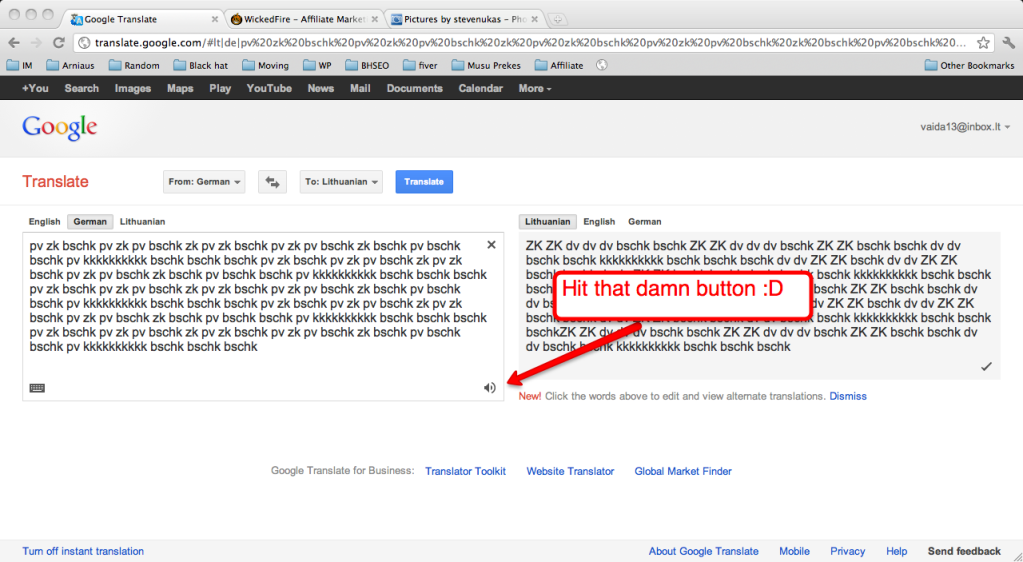The height and width of the screenshot is (562, 1023).
Task: Select German as source language
Action: pos(90,222)
